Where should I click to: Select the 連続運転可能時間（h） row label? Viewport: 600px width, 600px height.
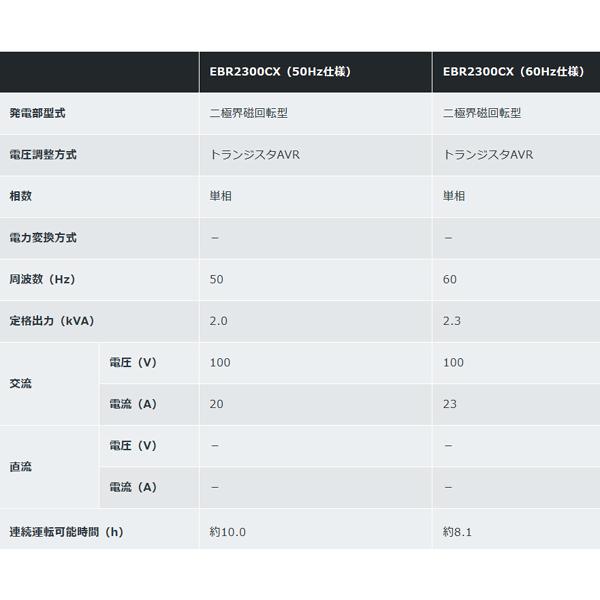click(65, 529)
